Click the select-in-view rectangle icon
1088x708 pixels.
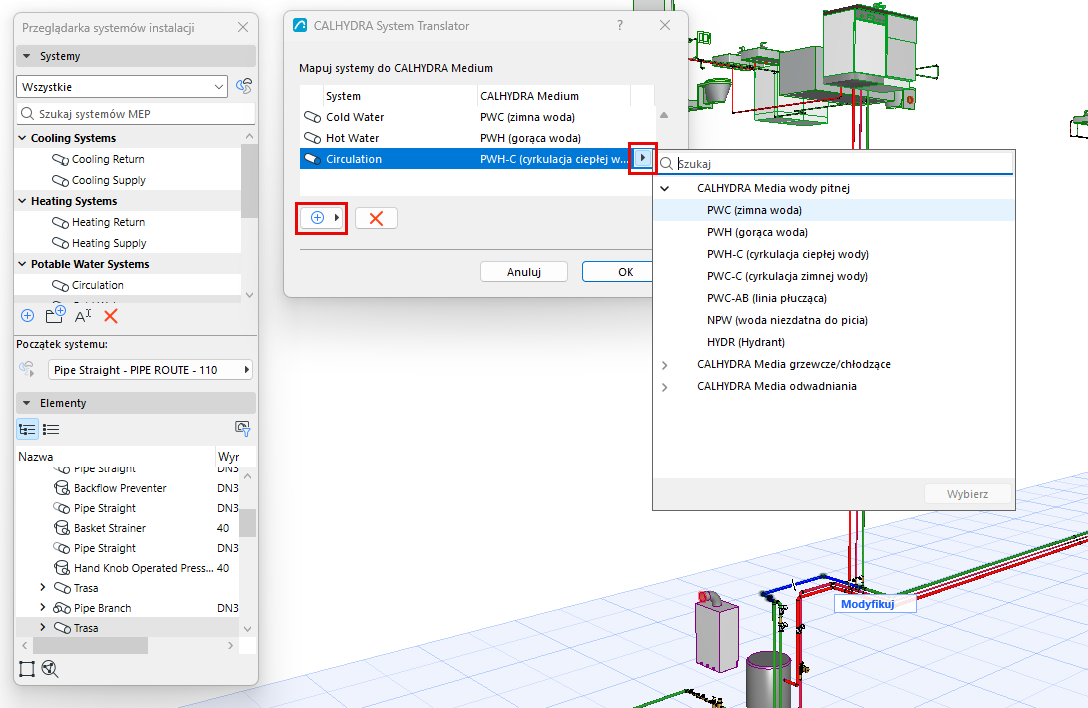[x=26, y=668]
